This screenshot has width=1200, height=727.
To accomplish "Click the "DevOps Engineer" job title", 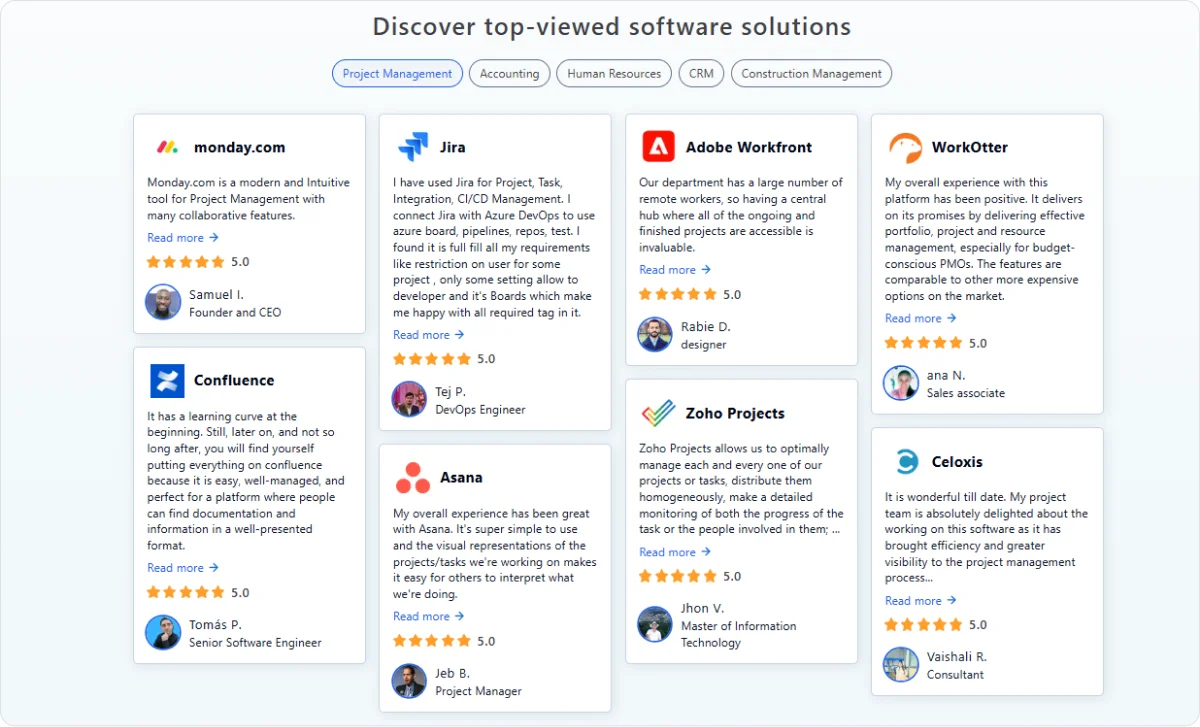I will coord(480,410).
